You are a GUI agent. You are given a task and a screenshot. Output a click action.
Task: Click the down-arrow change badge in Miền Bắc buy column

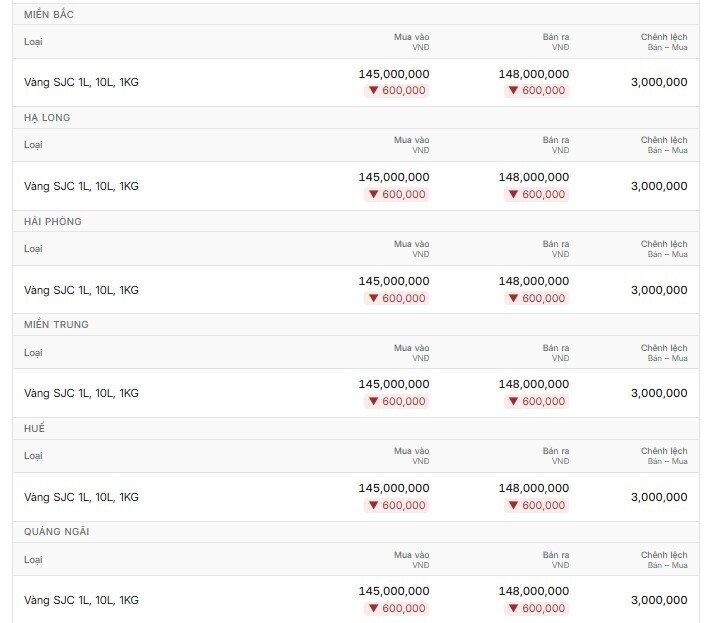click(x=396, y=91)
